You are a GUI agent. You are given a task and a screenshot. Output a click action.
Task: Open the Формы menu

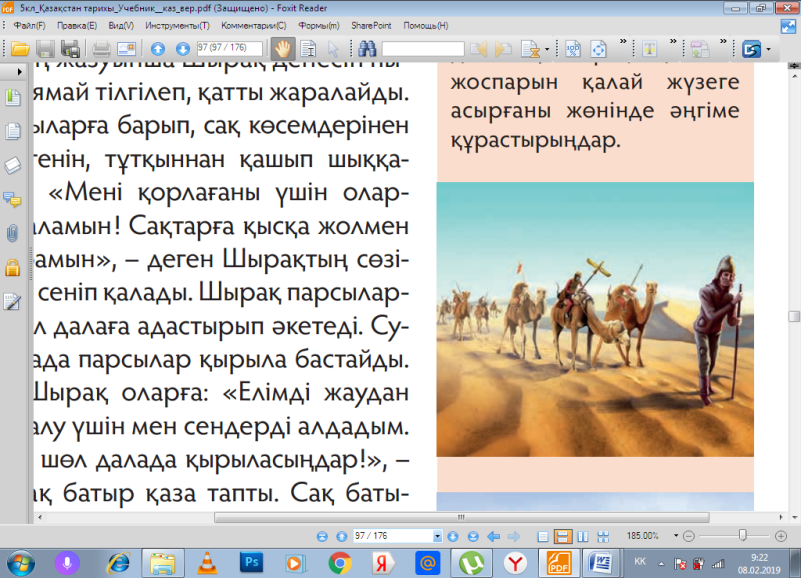pos(319,26)
